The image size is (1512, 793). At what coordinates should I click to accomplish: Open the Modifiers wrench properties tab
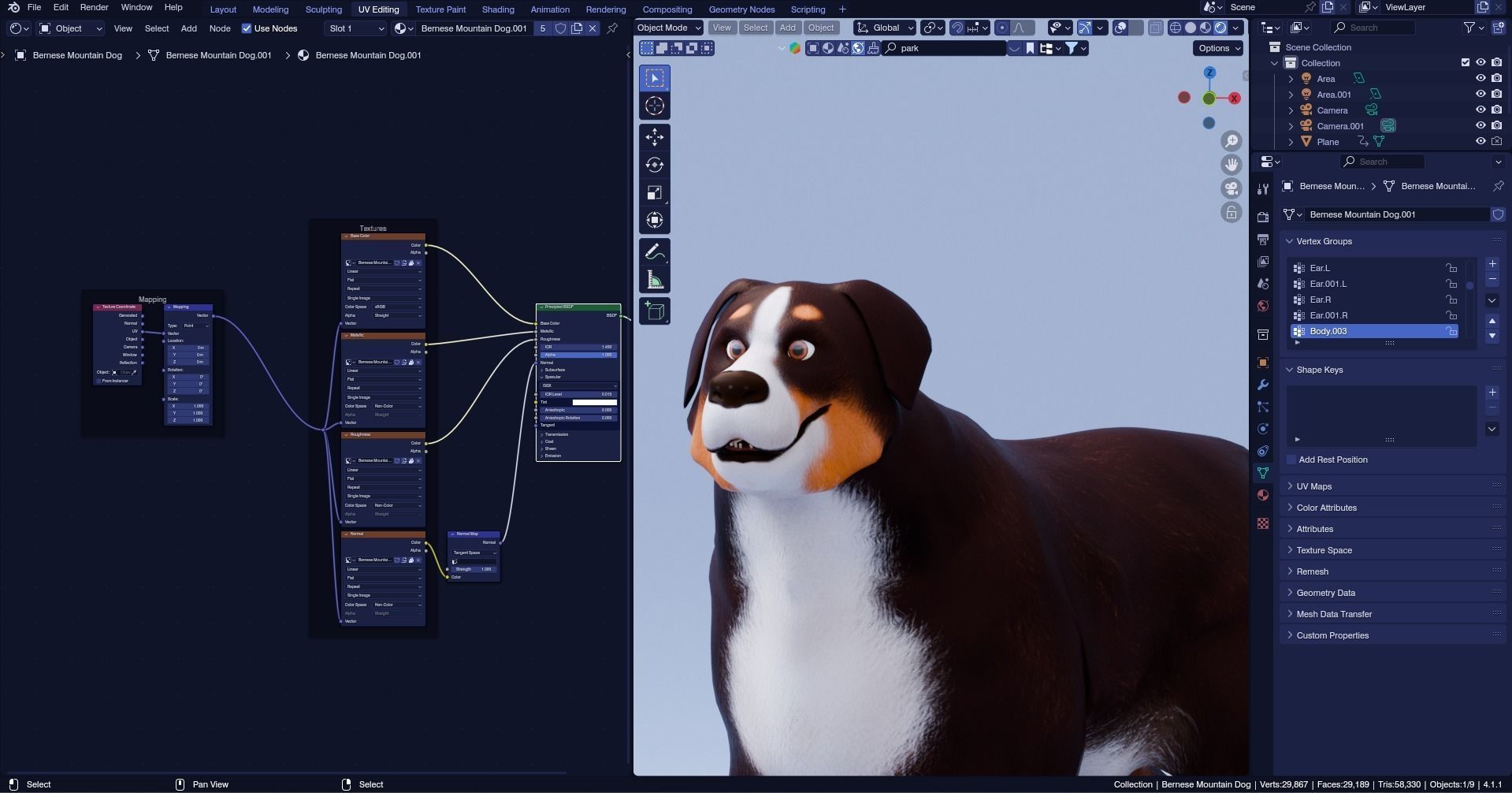[1263, 385]
